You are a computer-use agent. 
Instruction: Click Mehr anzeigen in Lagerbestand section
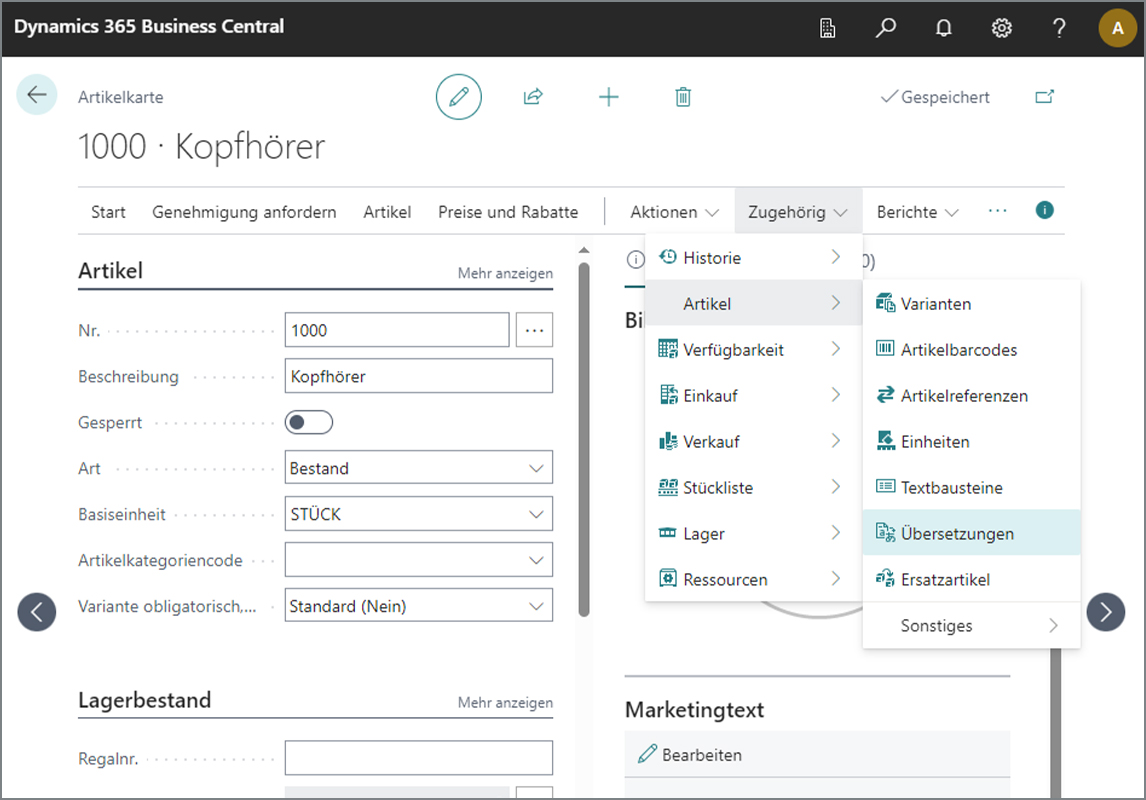[505, 702]
